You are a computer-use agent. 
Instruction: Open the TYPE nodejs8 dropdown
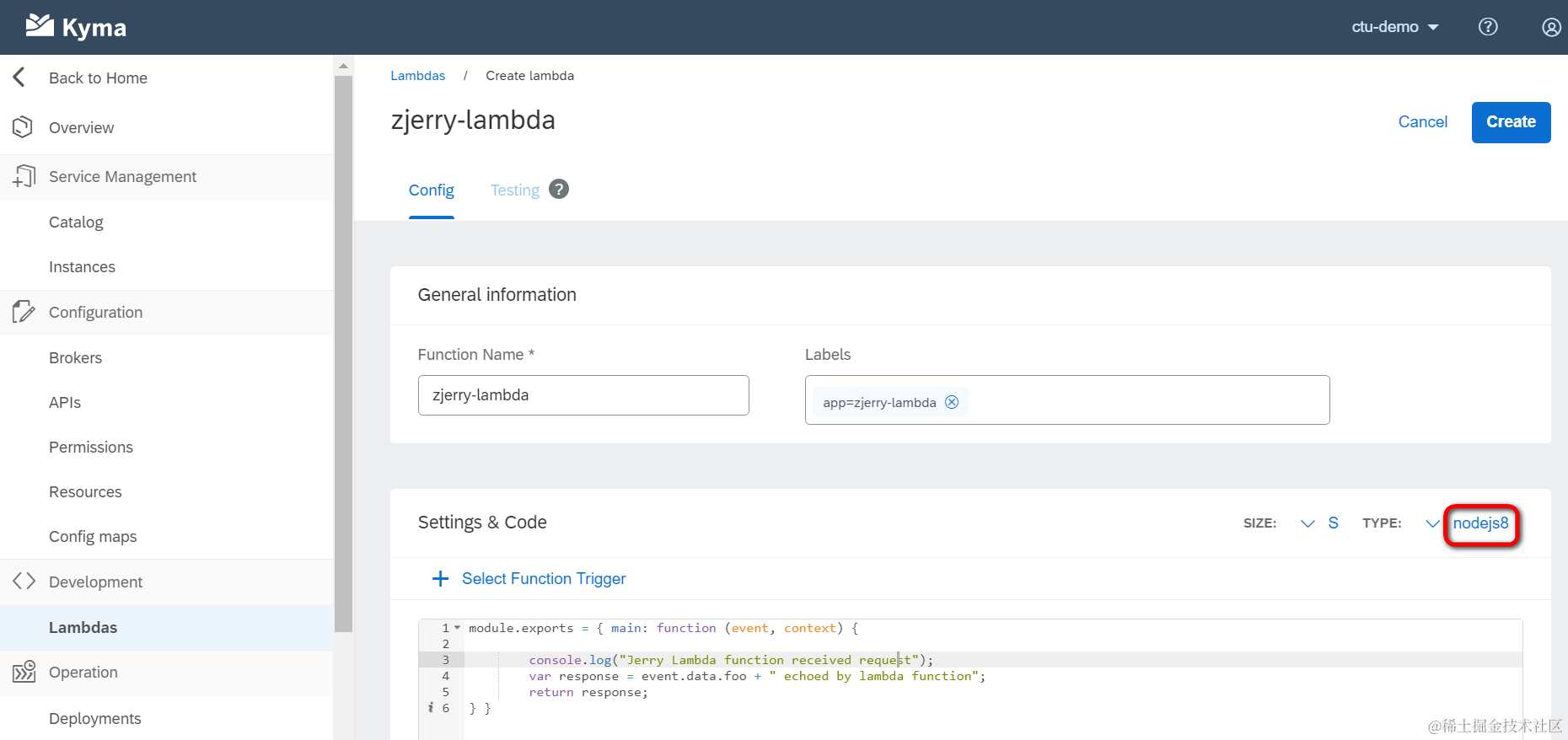point(1479,523)
